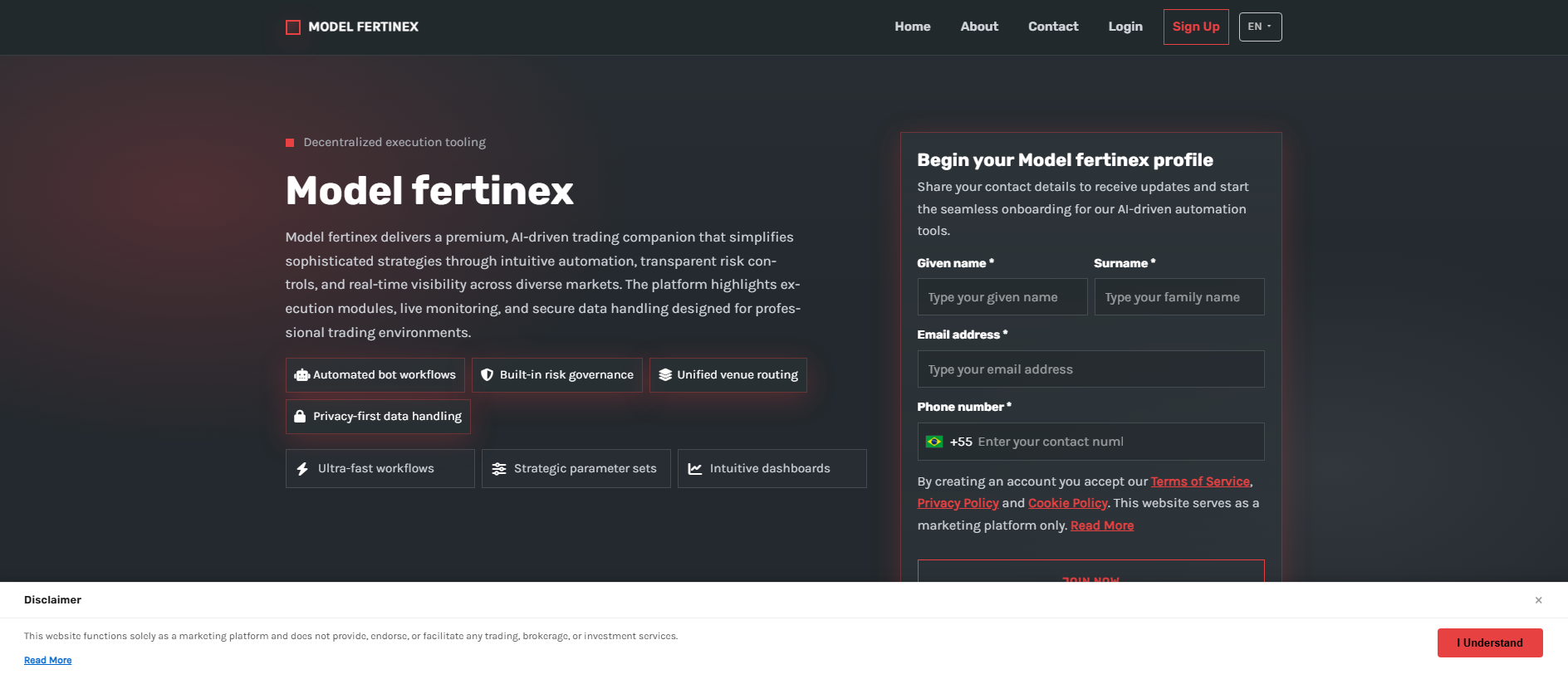Click the MODEL FERTINEX brand name text

click(x=363, y=27)
